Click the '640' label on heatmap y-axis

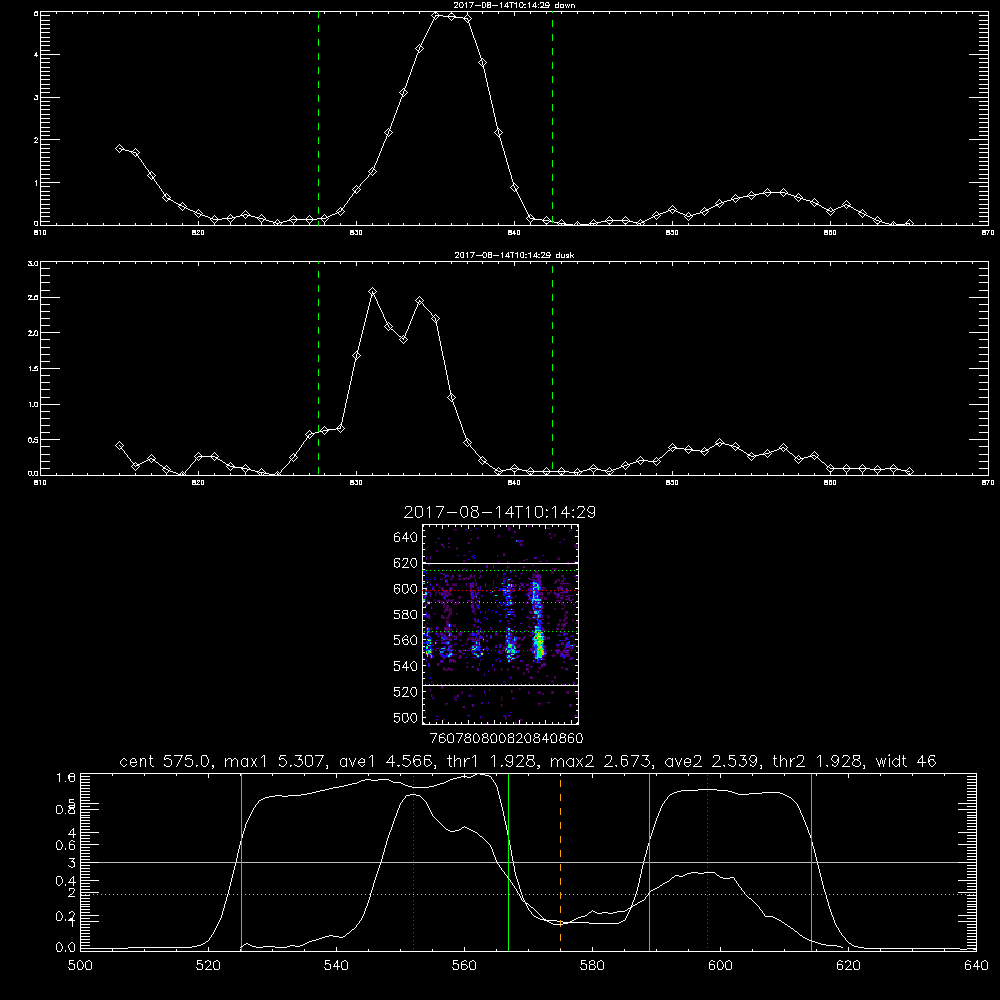coord(406,538)
